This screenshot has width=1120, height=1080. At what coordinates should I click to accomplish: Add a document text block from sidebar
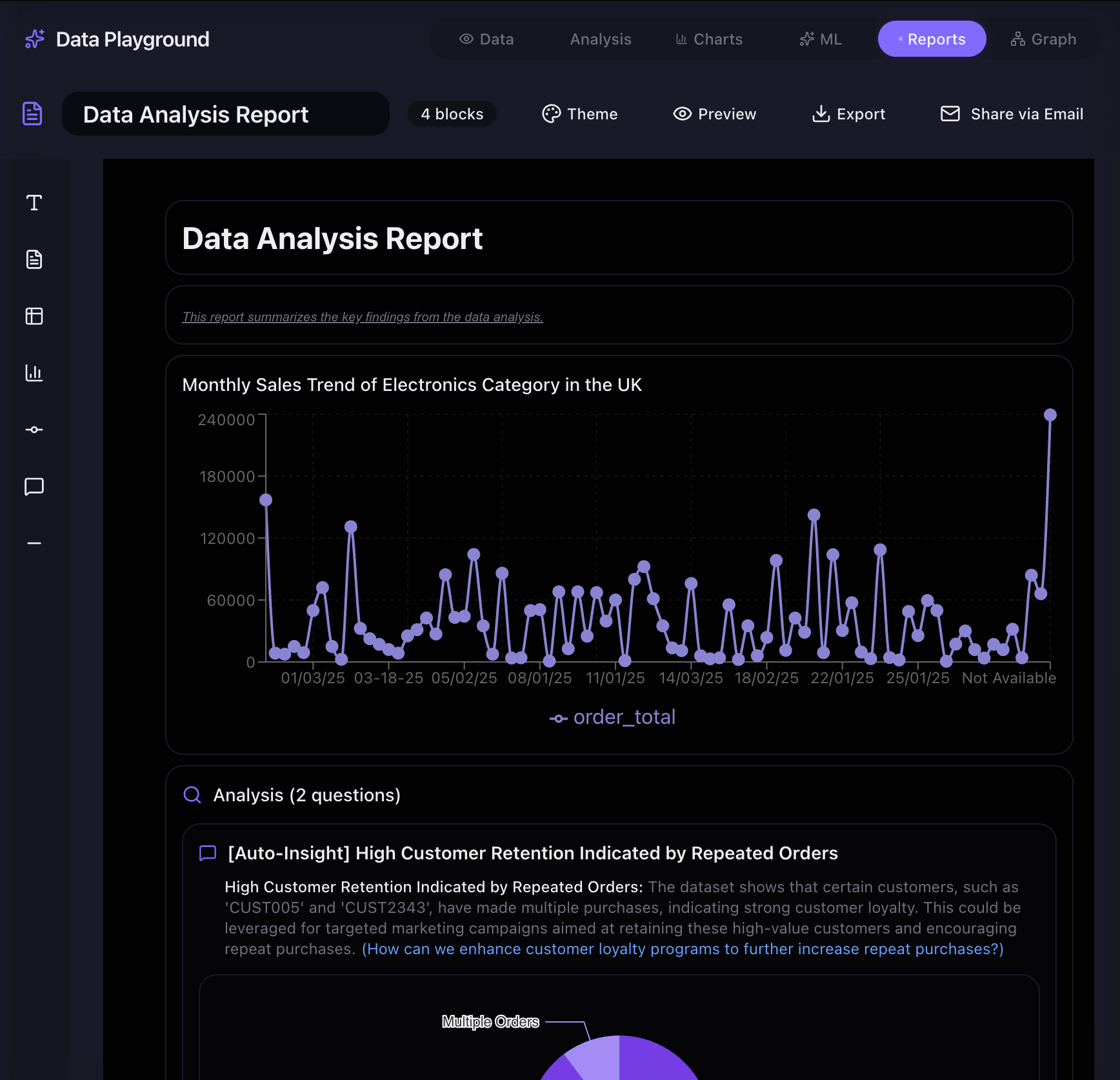(34, 259)
